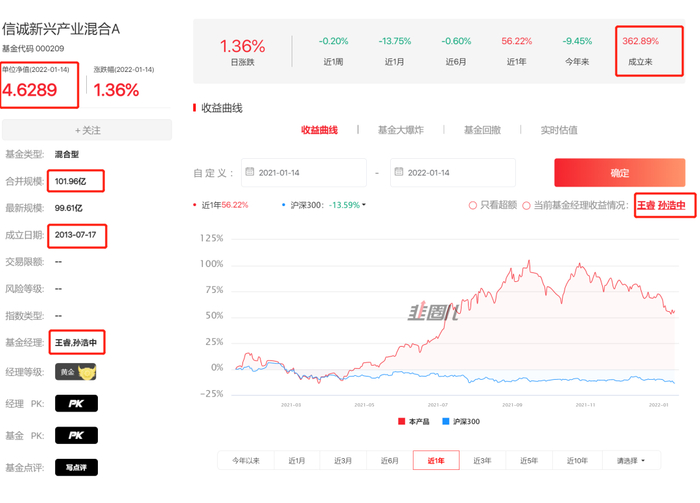The height and width of the screenshot is (503, 700).
Task: Switch to the 基金回撤 tab
Action: (x=482, y=130)
